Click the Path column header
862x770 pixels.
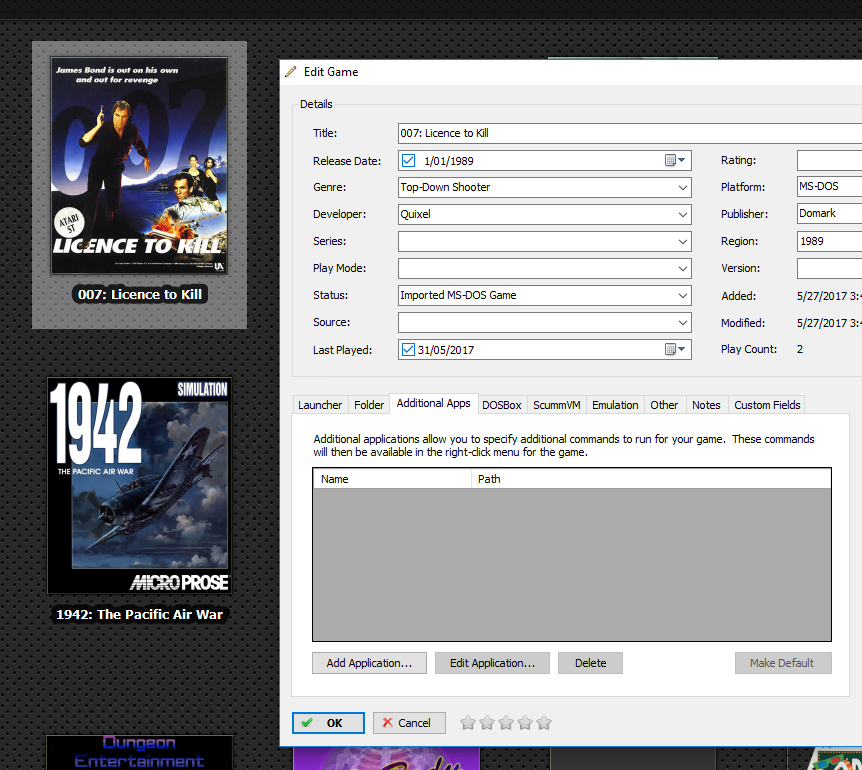tap(651, 479)
